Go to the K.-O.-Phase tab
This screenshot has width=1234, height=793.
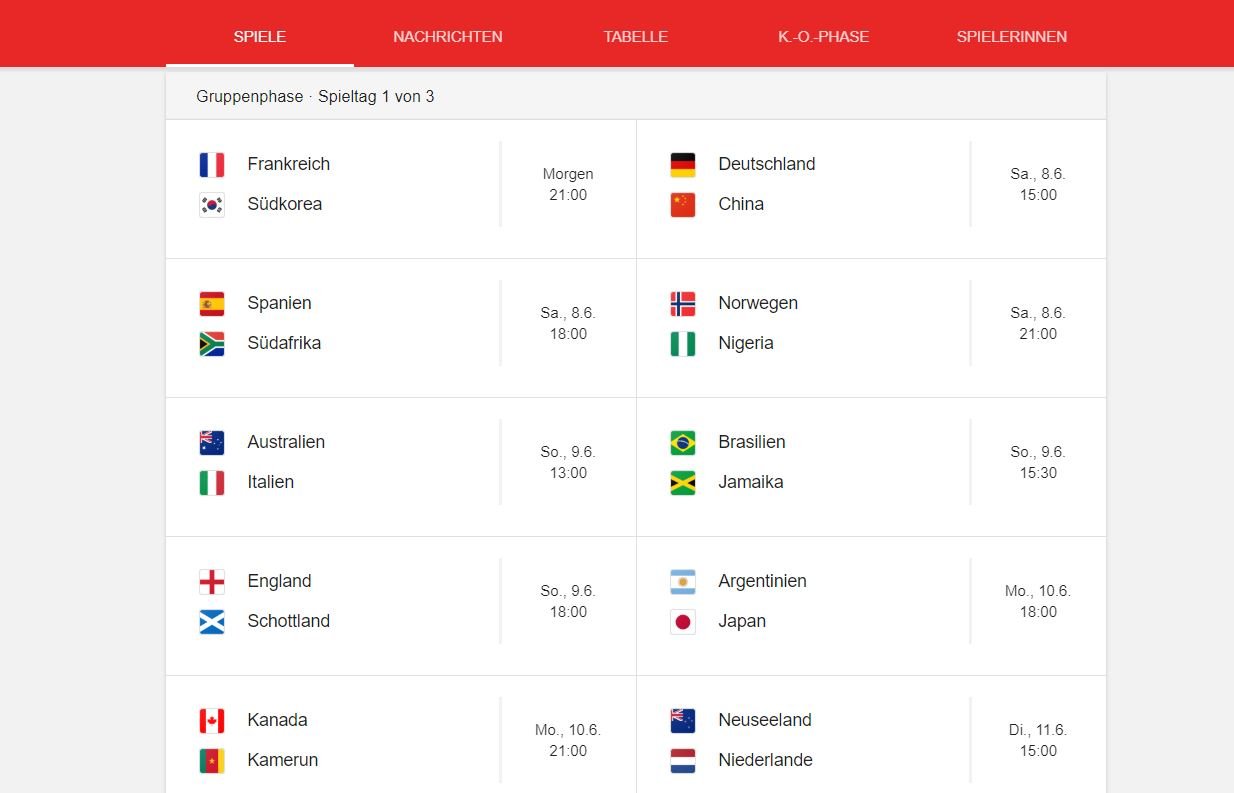tap(823, 37)
